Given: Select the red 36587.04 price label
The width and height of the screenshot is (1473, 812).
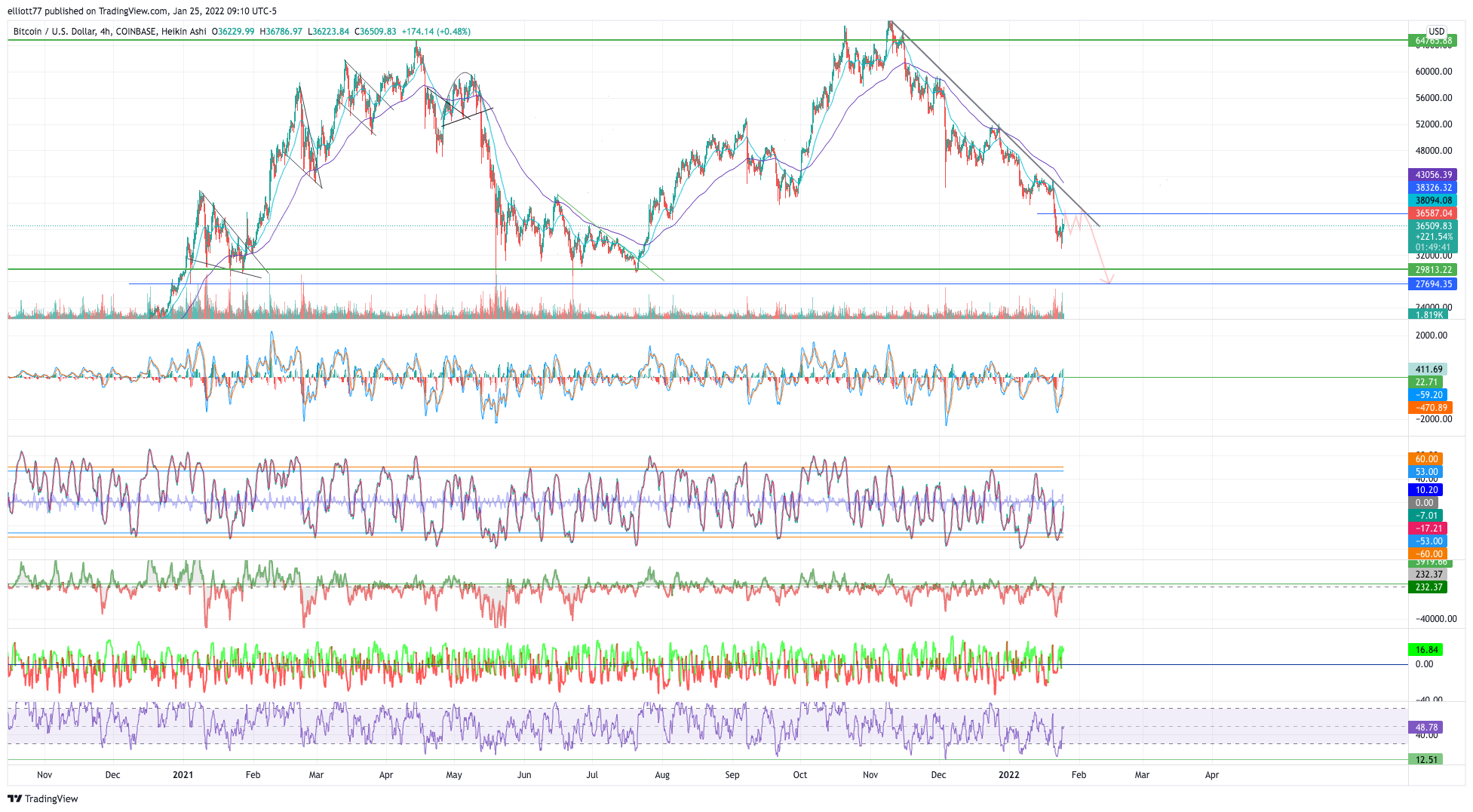Looking at the screenshot, I should pos(1432,213).
